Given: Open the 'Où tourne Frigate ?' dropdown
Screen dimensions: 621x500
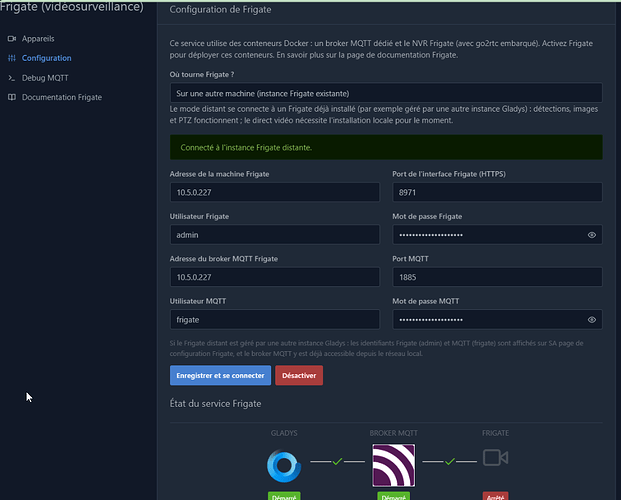Looking at the screenshot, I should pos(386,94).
